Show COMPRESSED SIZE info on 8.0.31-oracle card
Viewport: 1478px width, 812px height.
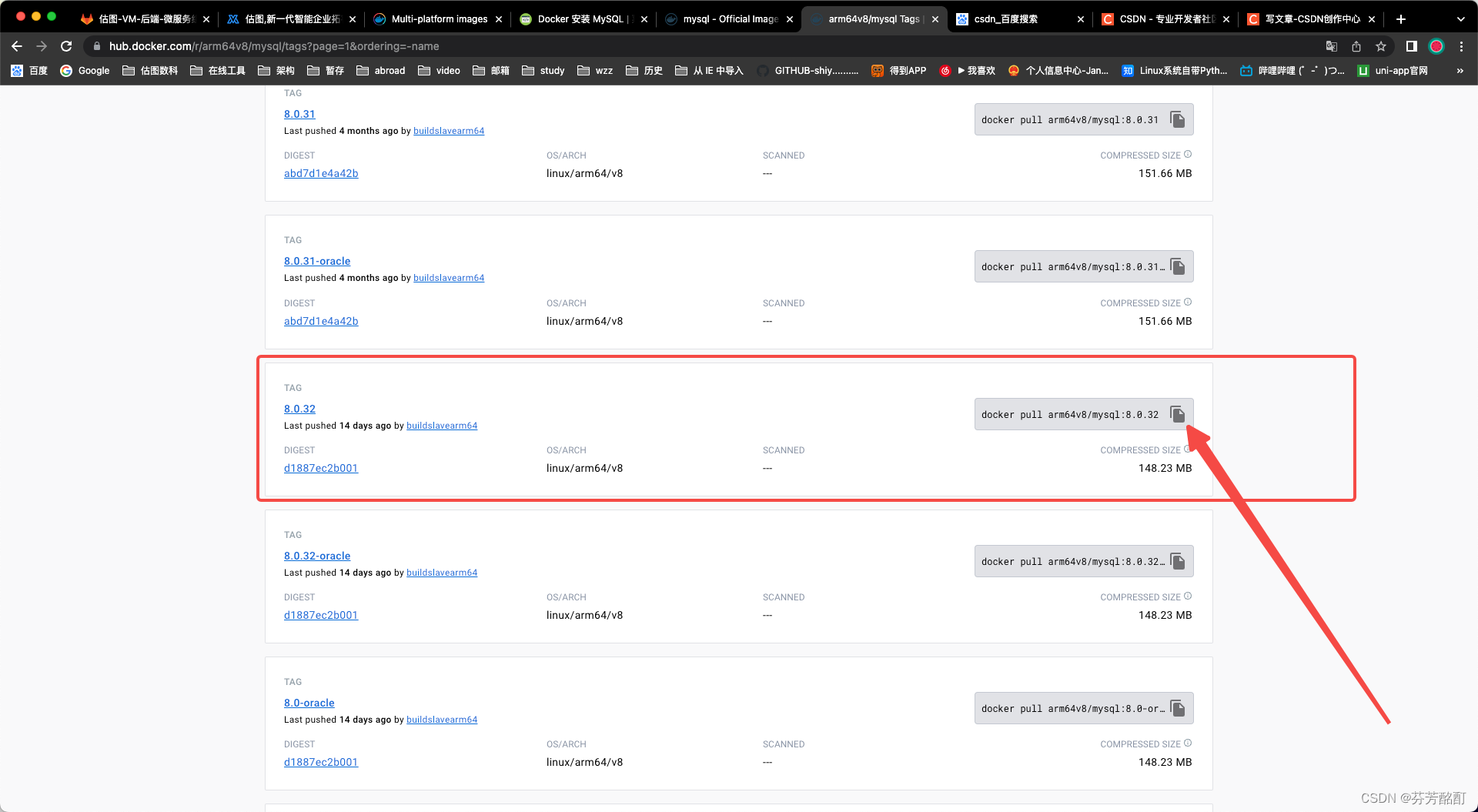pyautogui.click(x=1188, y=302)
